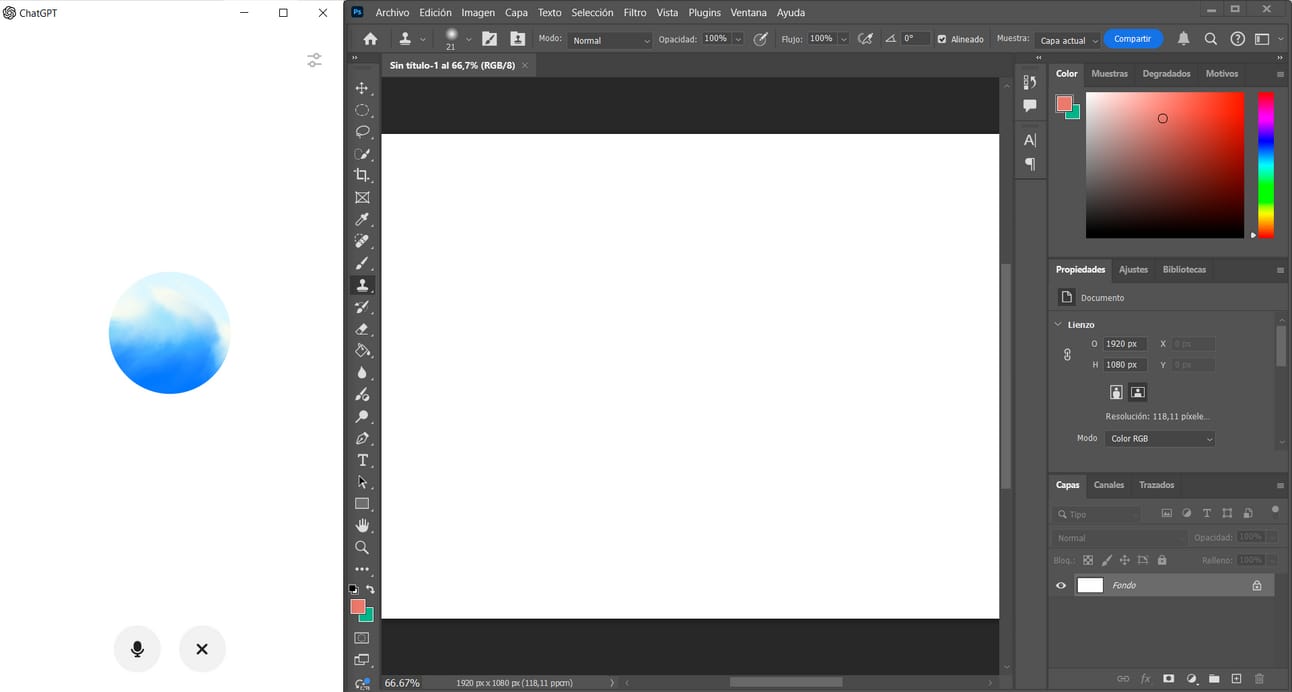Add a layer mask icon
The height and width of the screenshot is (692, 1292).
point(1168,679)
